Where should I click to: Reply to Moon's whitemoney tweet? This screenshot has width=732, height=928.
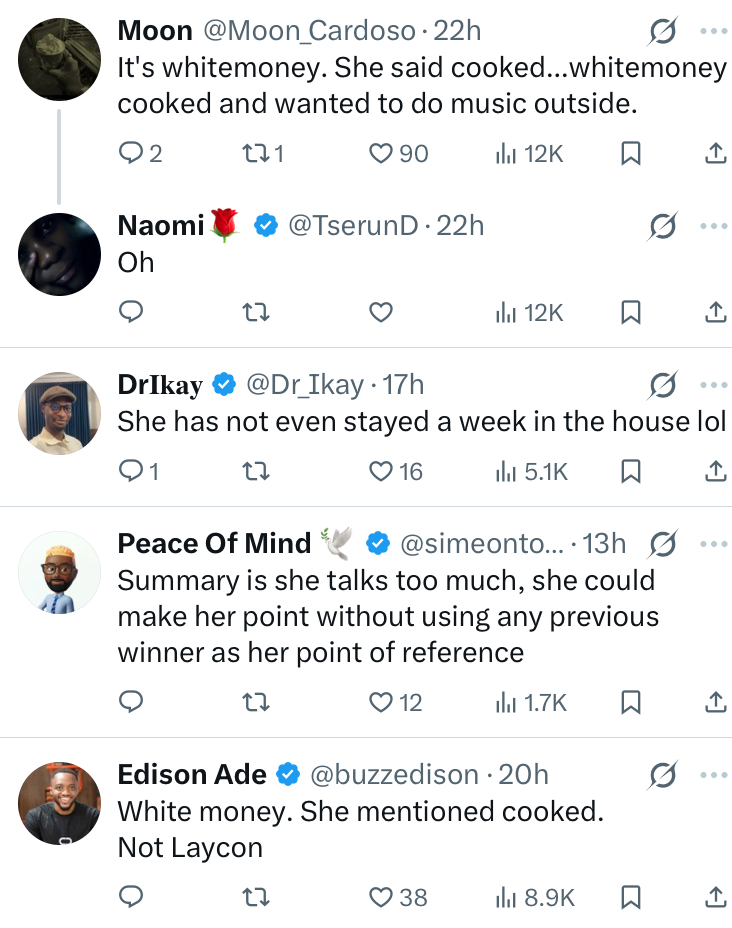click(132, 153)
